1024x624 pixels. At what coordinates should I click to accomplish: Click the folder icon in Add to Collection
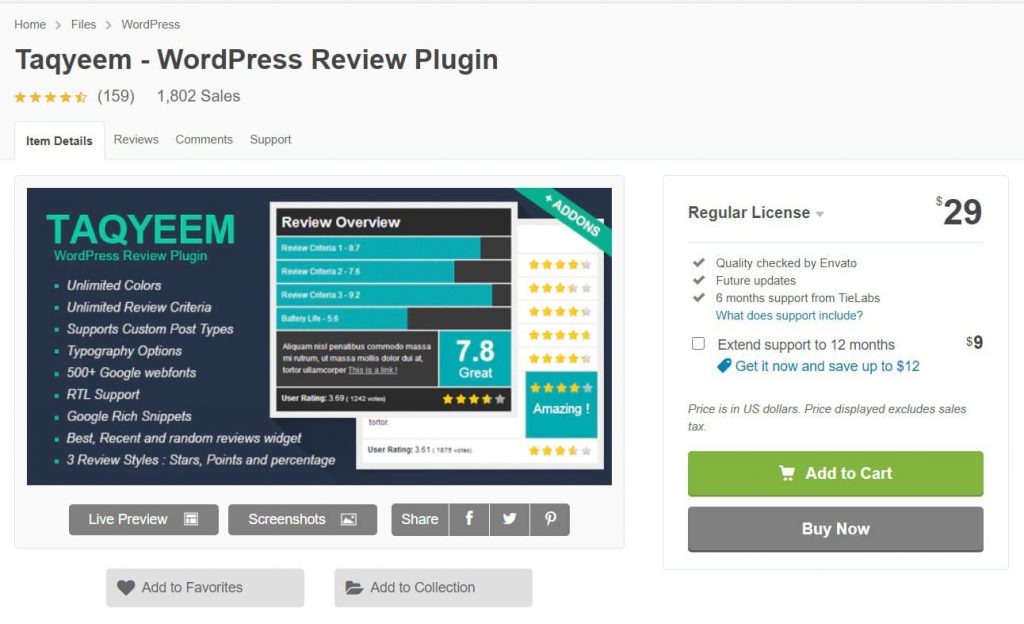click(x=354, y=588)
